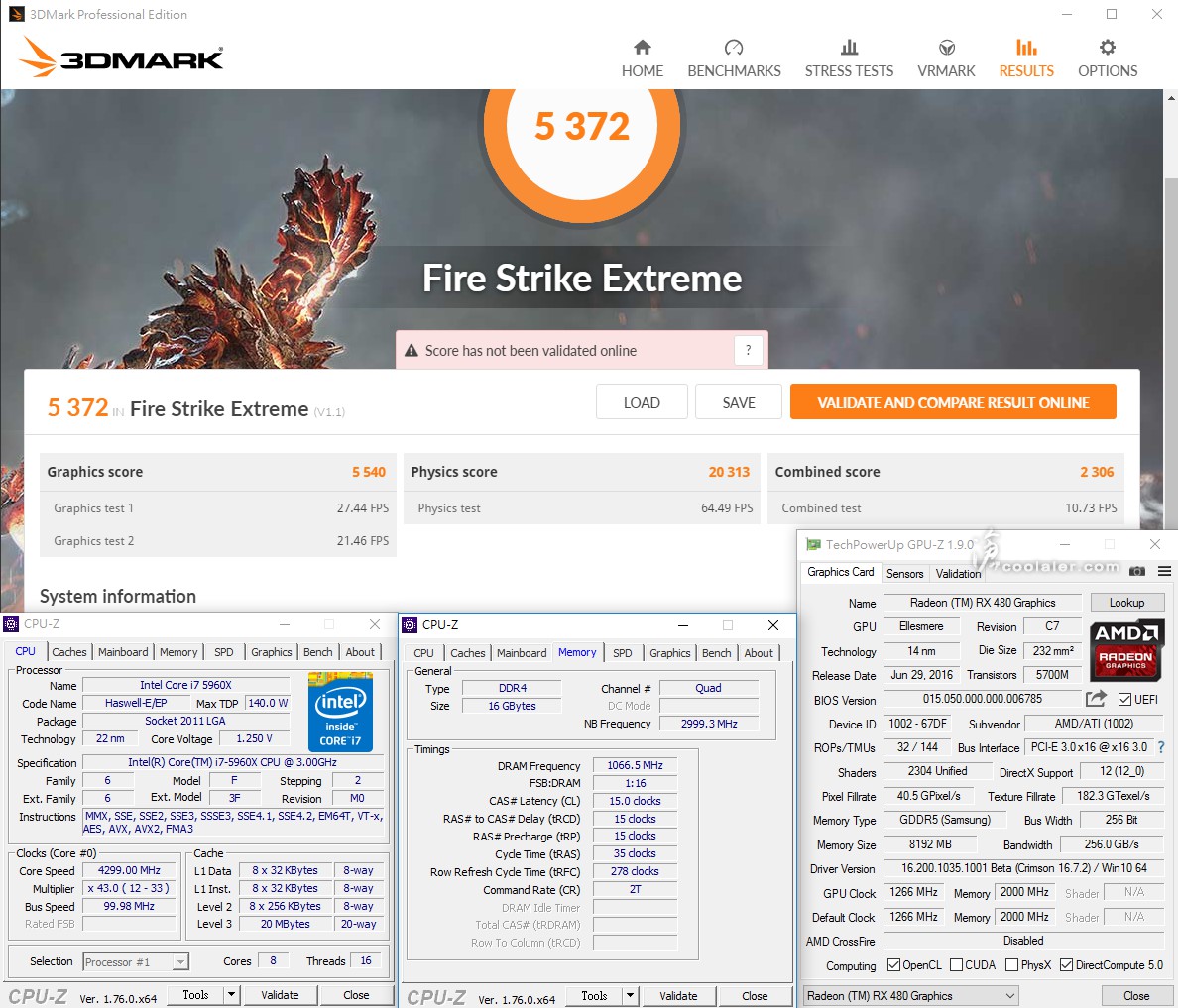Image resolution: width=1178 pixels, height=1008 pixels.
Task: Open the Mainboard tab in the CPU-Z processor window
Action: [x=123, y=652]
